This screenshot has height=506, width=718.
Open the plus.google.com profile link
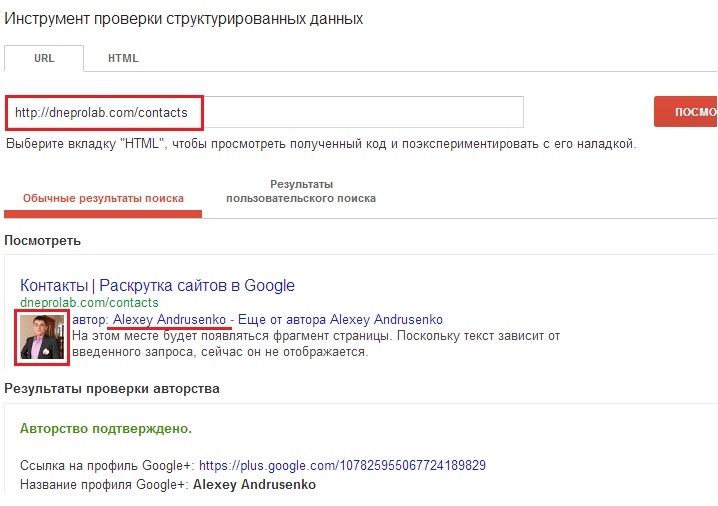342,466
